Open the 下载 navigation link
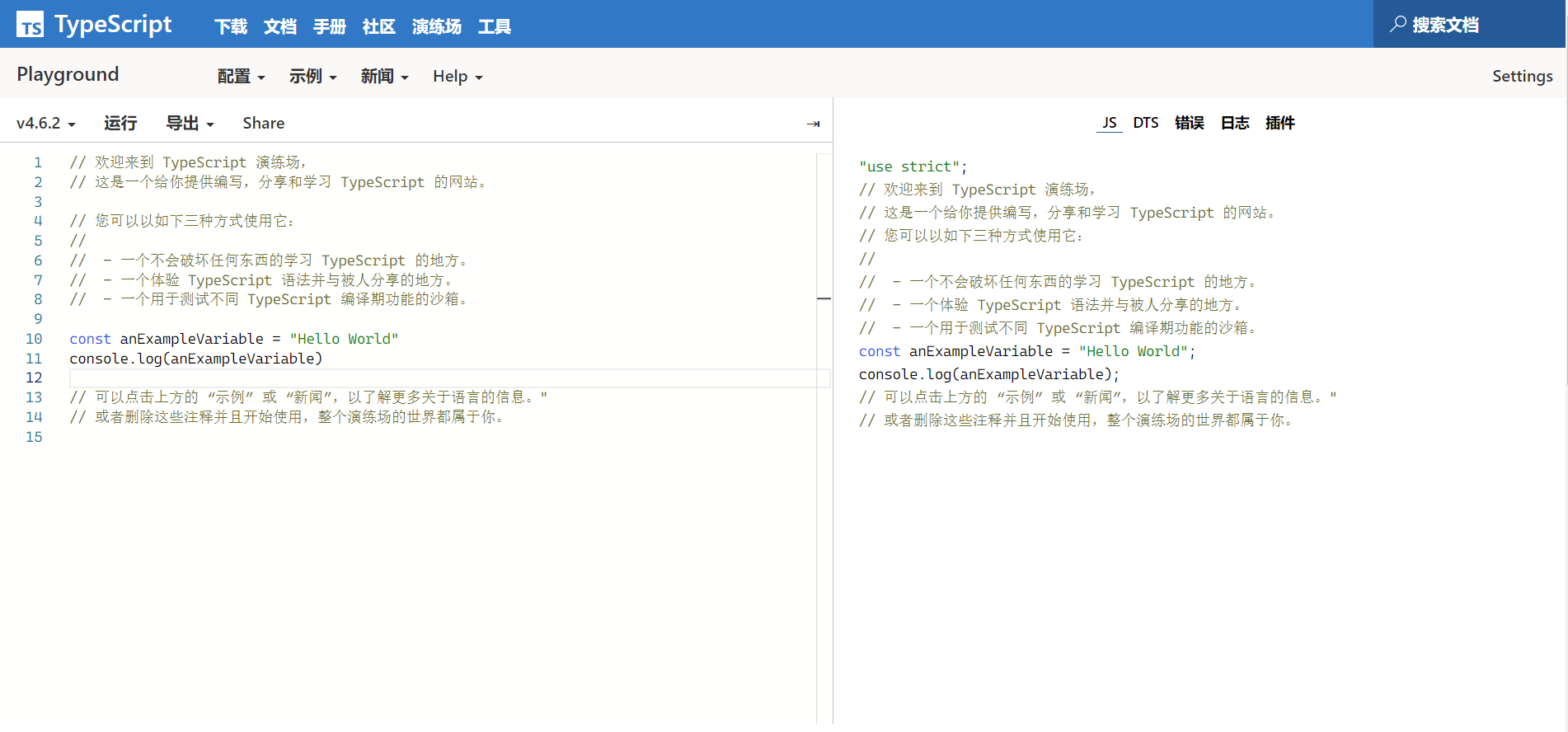The width and height of the screenshot is (1568, 732). click(231, 26)
